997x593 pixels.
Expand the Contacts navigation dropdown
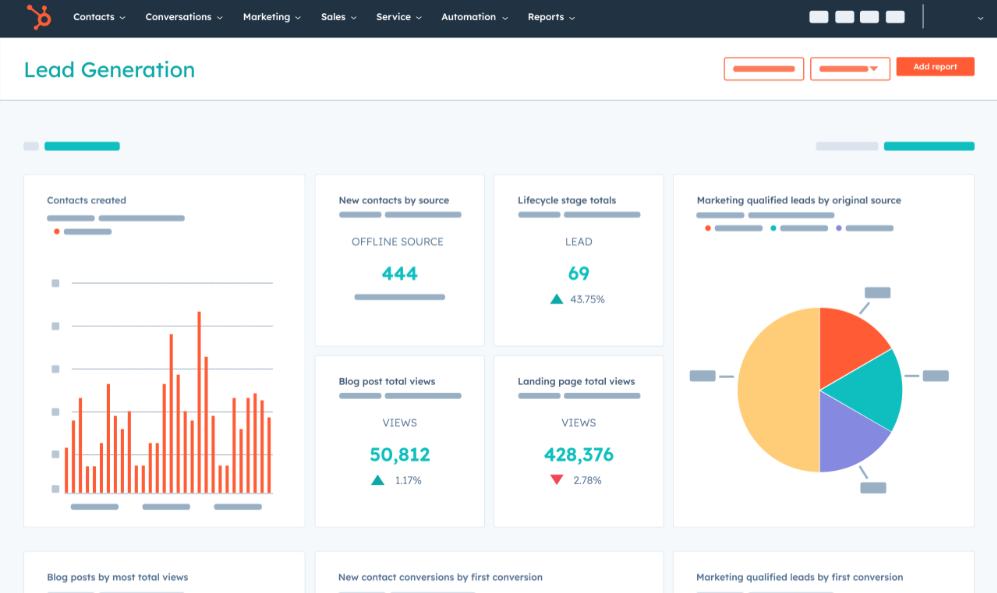tap(99, 17)
